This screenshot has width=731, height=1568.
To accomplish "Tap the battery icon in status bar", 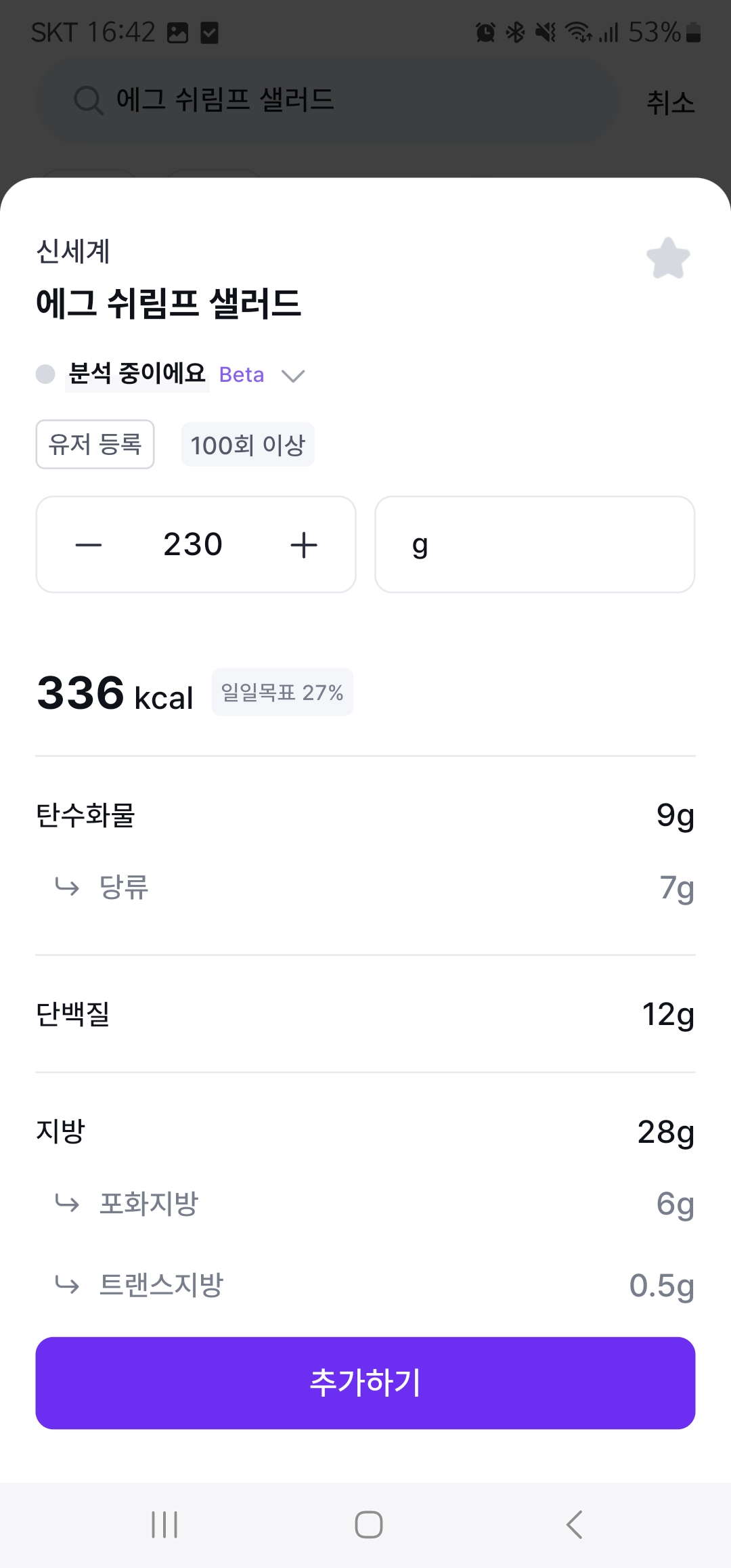I will [x=693, y=32].
